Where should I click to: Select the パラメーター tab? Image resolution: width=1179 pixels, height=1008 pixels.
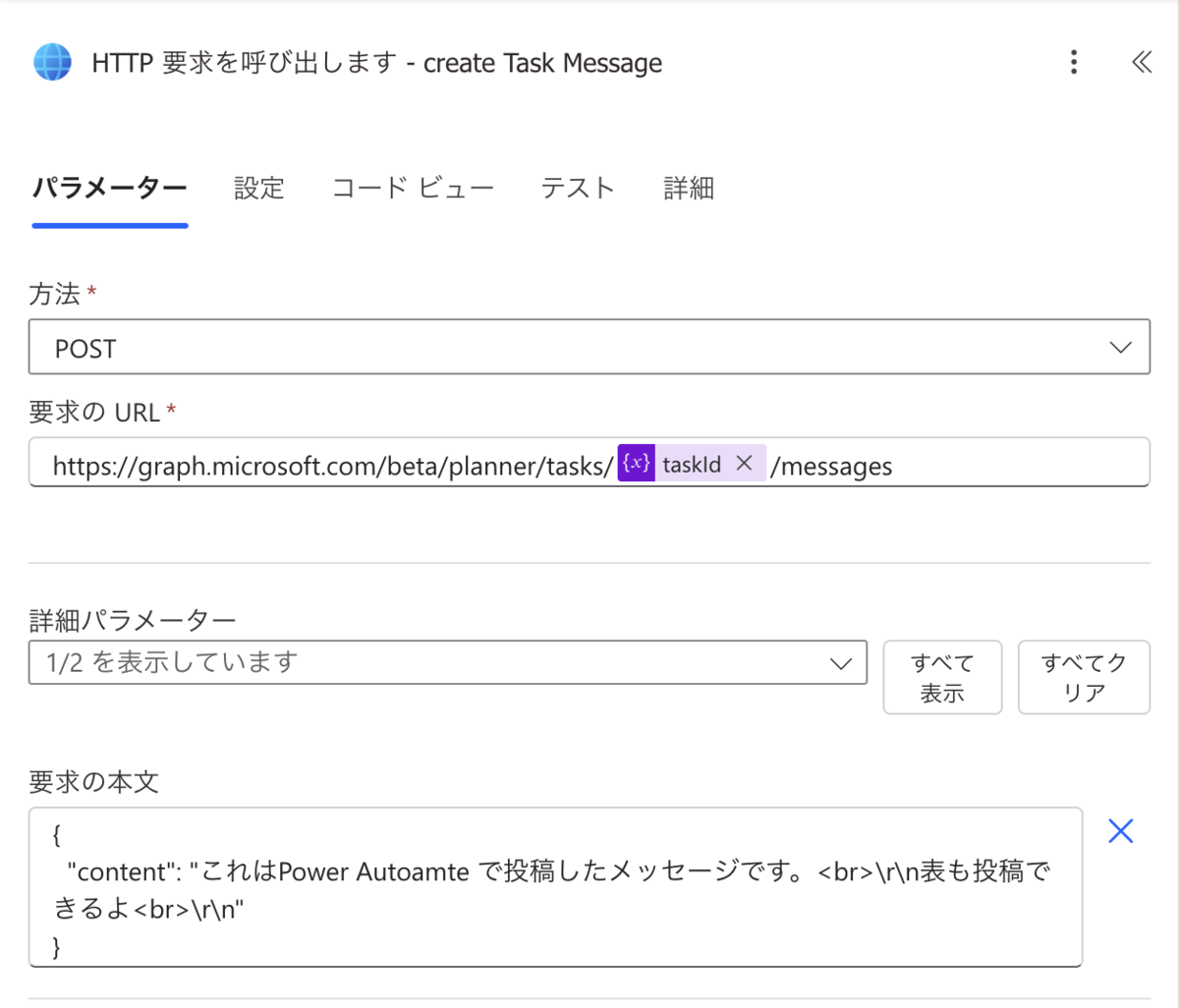(x=109, y=188)
